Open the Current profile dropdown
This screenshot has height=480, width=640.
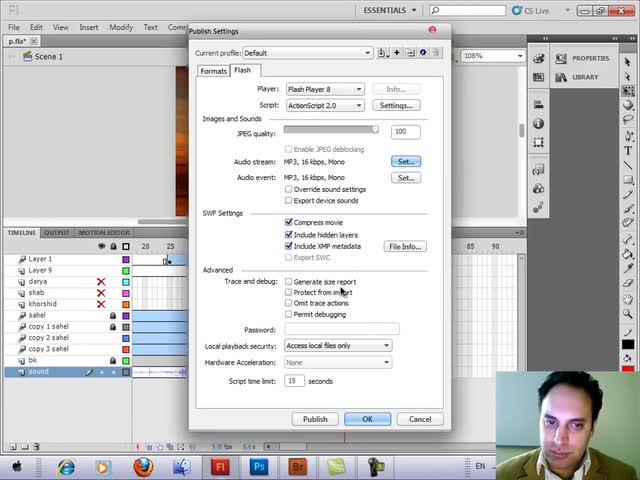(308, 53)
